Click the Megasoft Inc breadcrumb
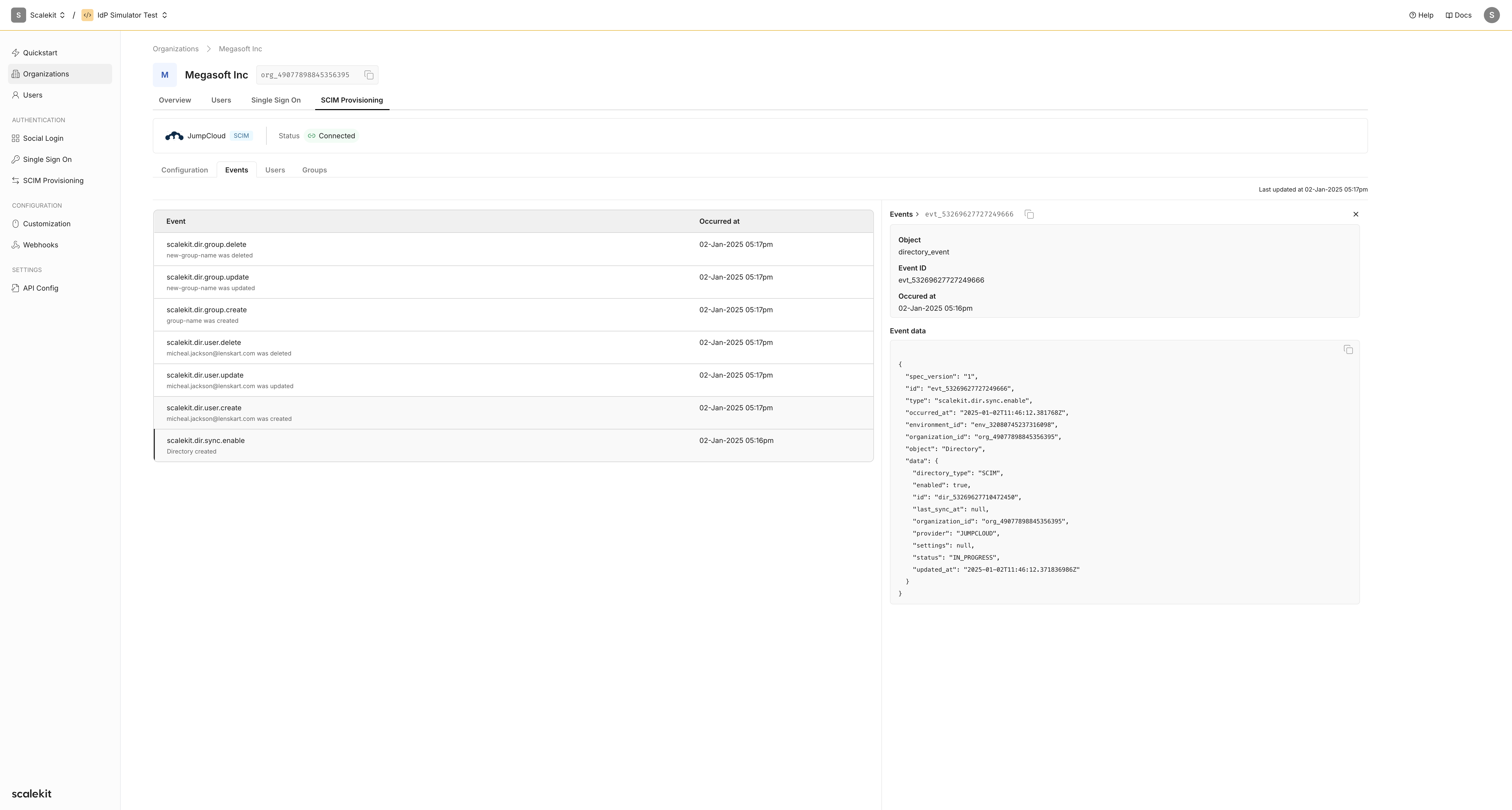The image size is (1512, 810). point(241,49)
